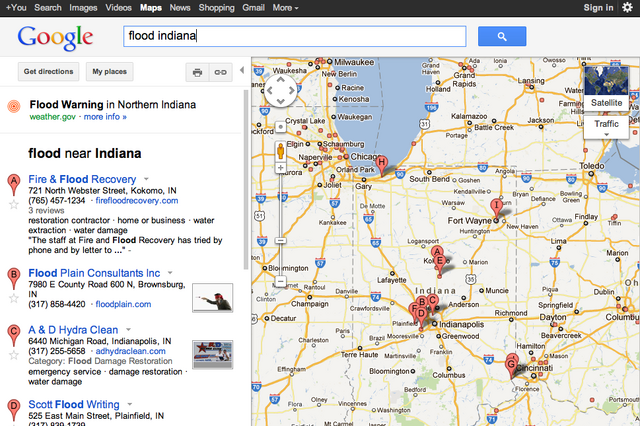
Task: Star the A & D Hydra Clean result
Action: [14, 355]
